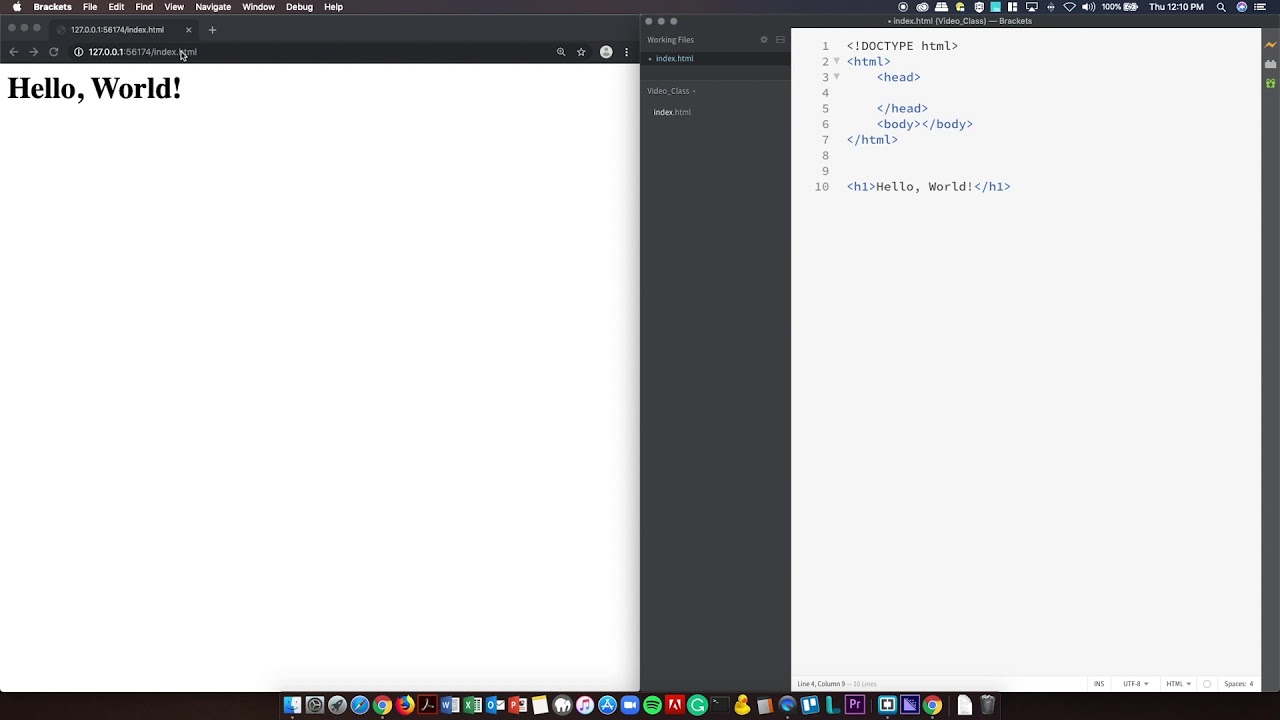This screenshot has width=1280, height=720.
Task: Click the split editor view icon
Action: (780, 40)
